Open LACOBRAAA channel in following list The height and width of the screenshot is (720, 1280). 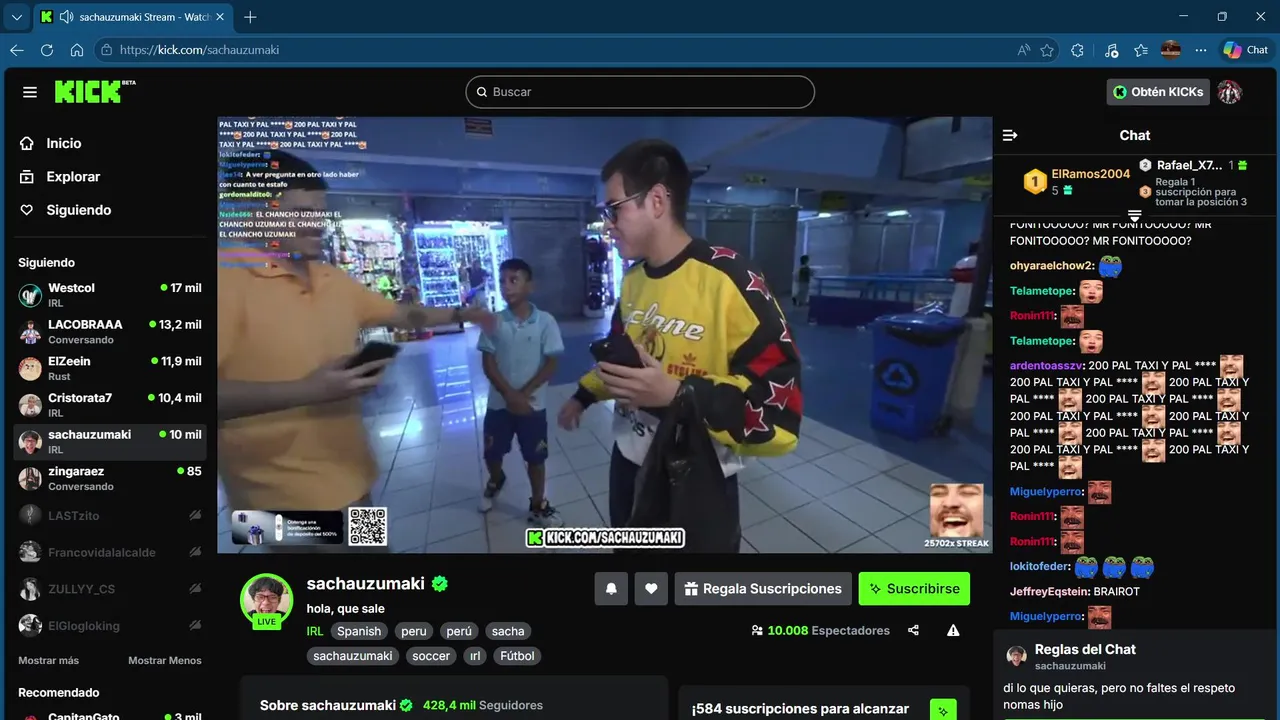(x=110, y=331)
